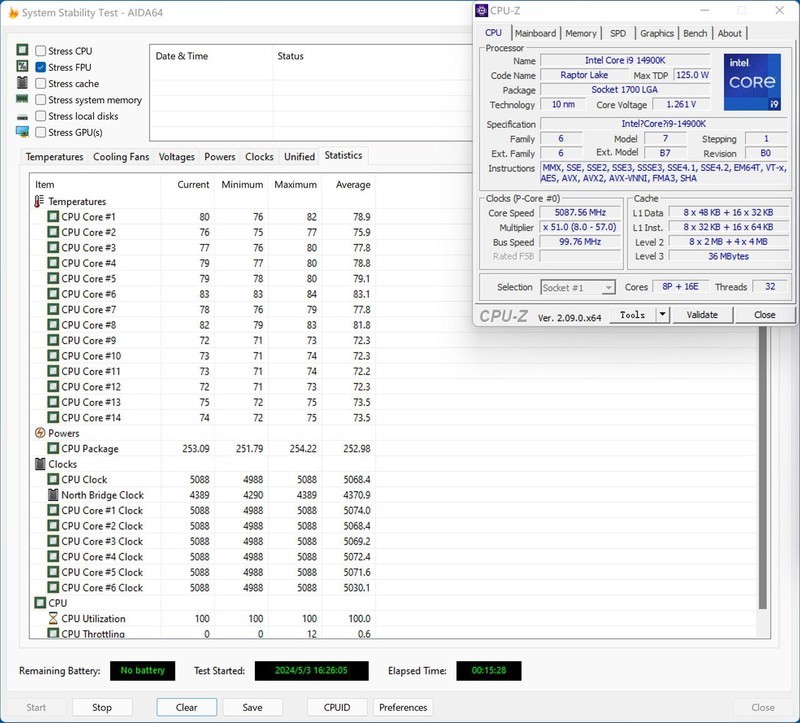Screen dimensions: 800x723
Task: Click the Temperatures thermometer icon in Statistics
Action: coord(39,201)
